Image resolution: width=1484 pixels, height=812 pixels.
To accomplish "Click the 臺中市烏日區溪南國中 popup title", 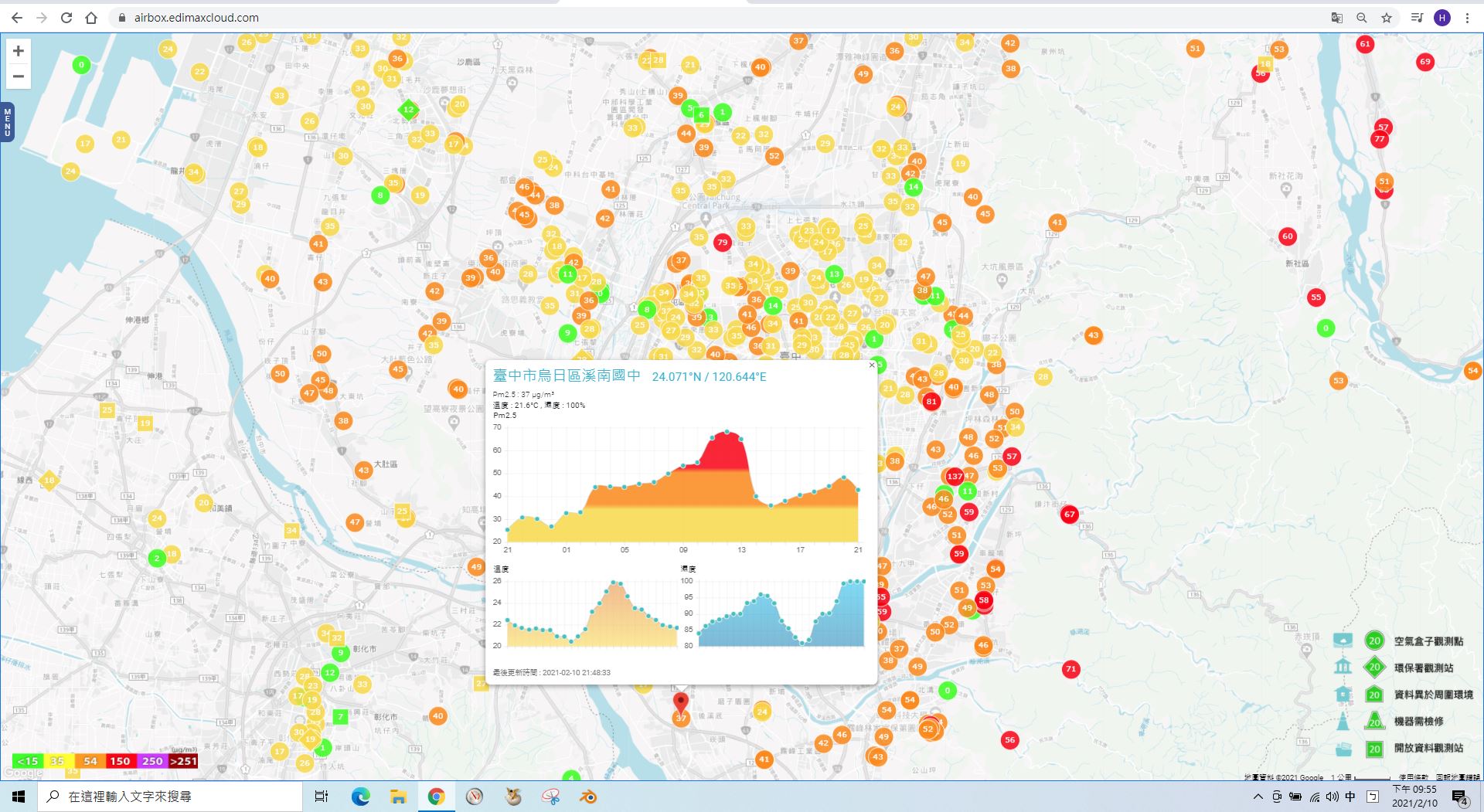I will (567, 375).
